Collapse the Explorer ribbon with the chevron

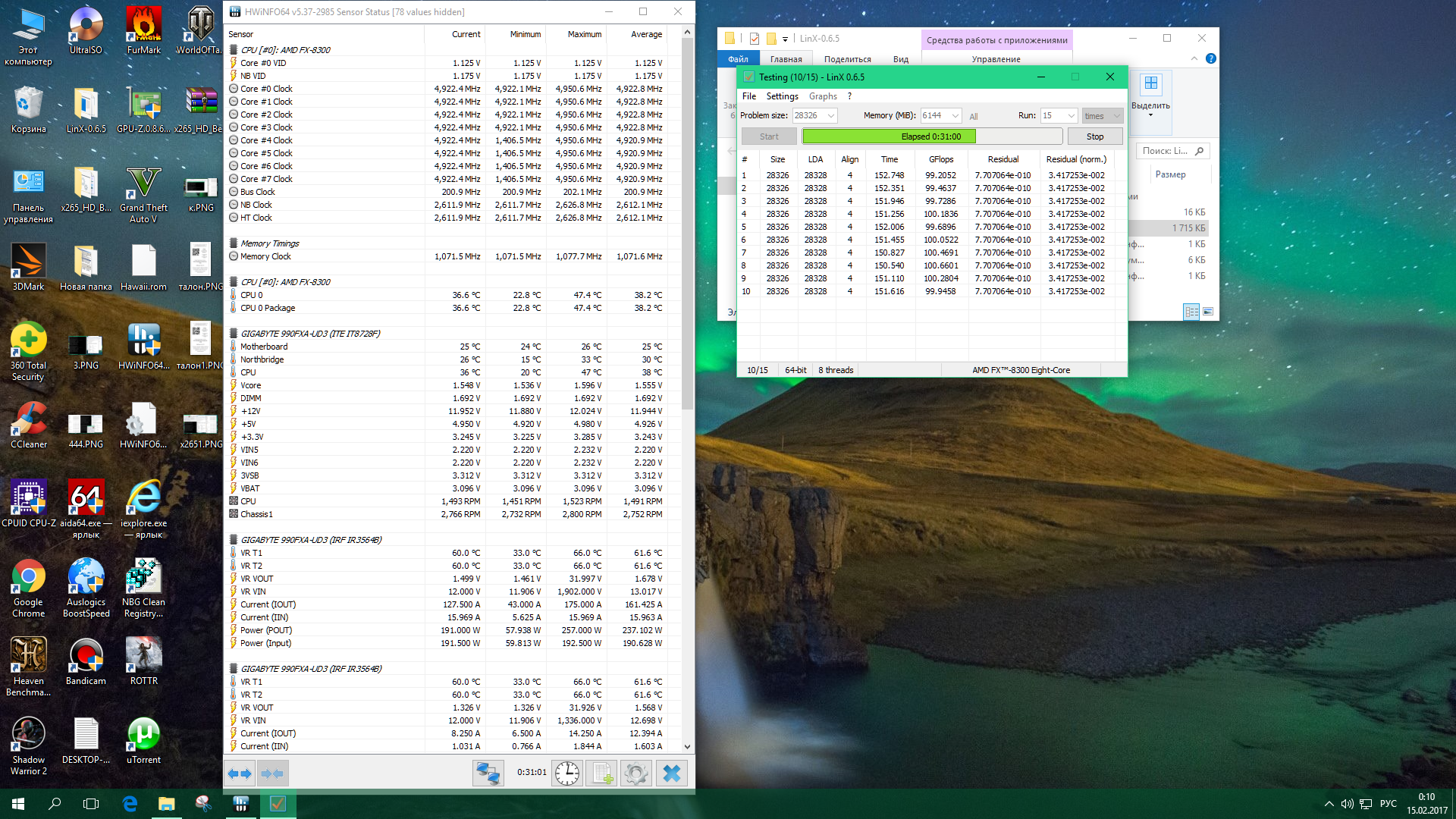[1194, 58]
